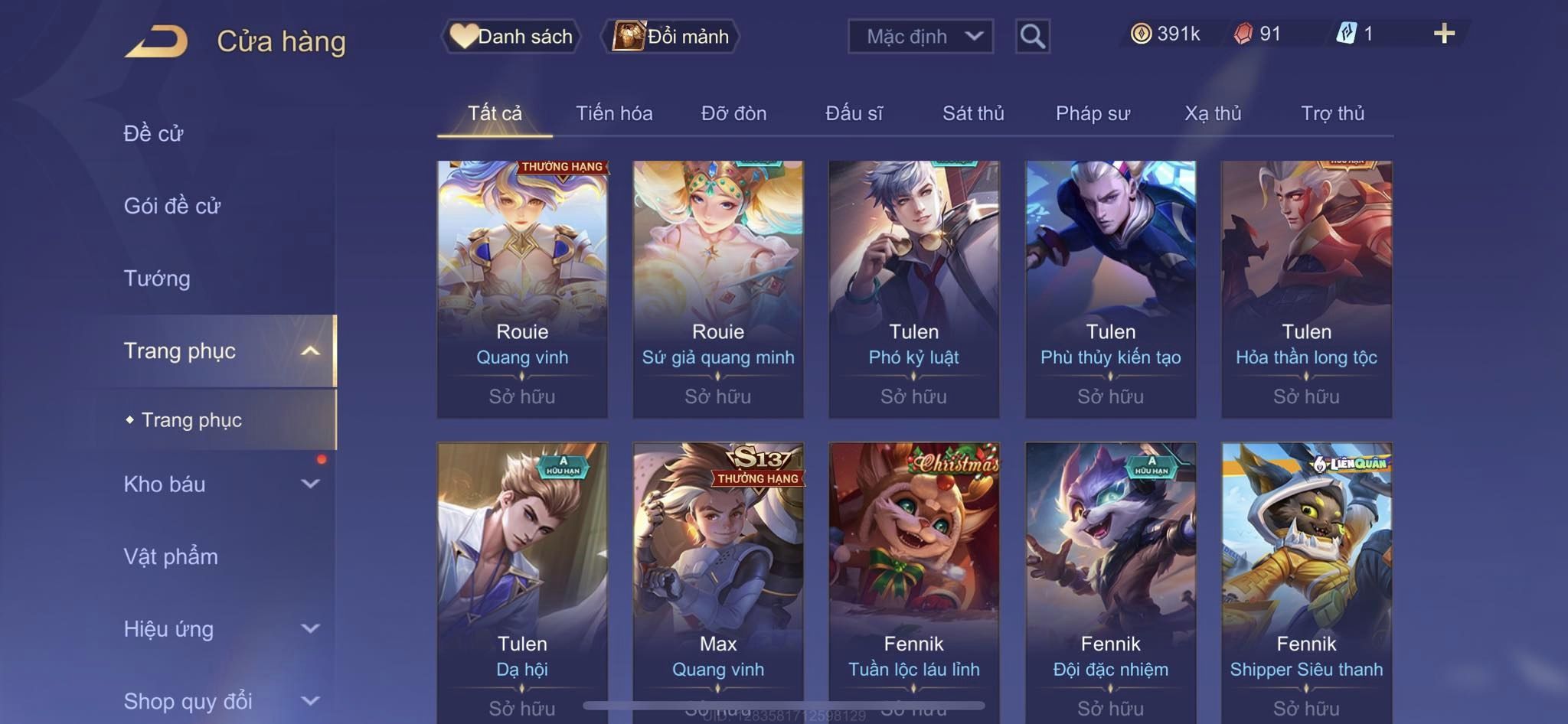Open Danh sách wishlist heart icon

[x=464, y=35]
